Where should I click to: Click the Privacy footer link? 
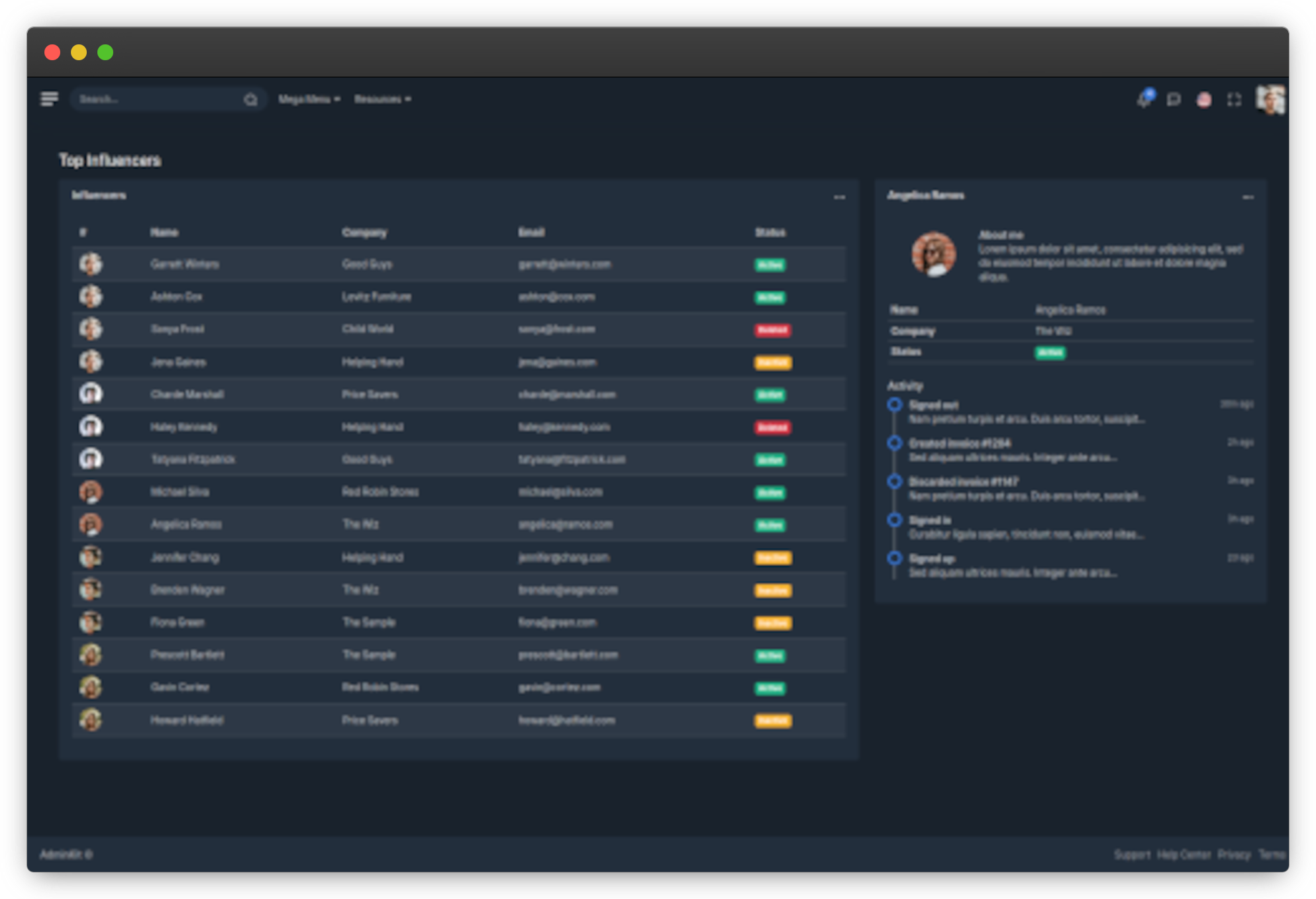pyautogui.click(x=1234, y=855)
